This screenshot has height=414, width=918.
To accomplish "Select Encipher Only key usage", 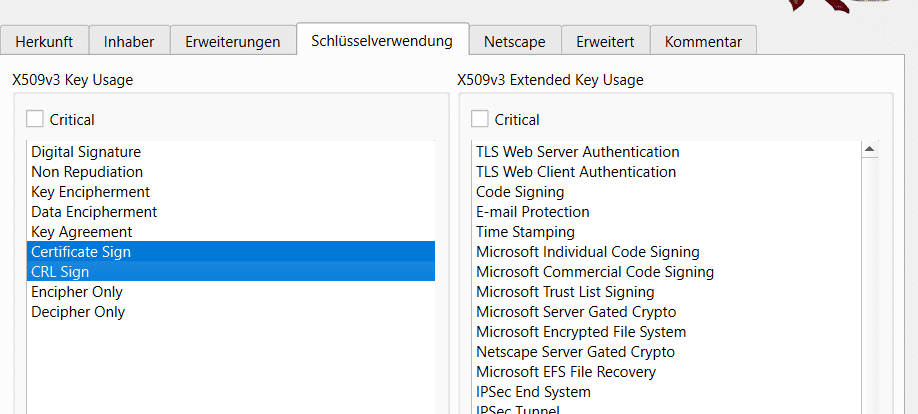I will coord(231,291).
